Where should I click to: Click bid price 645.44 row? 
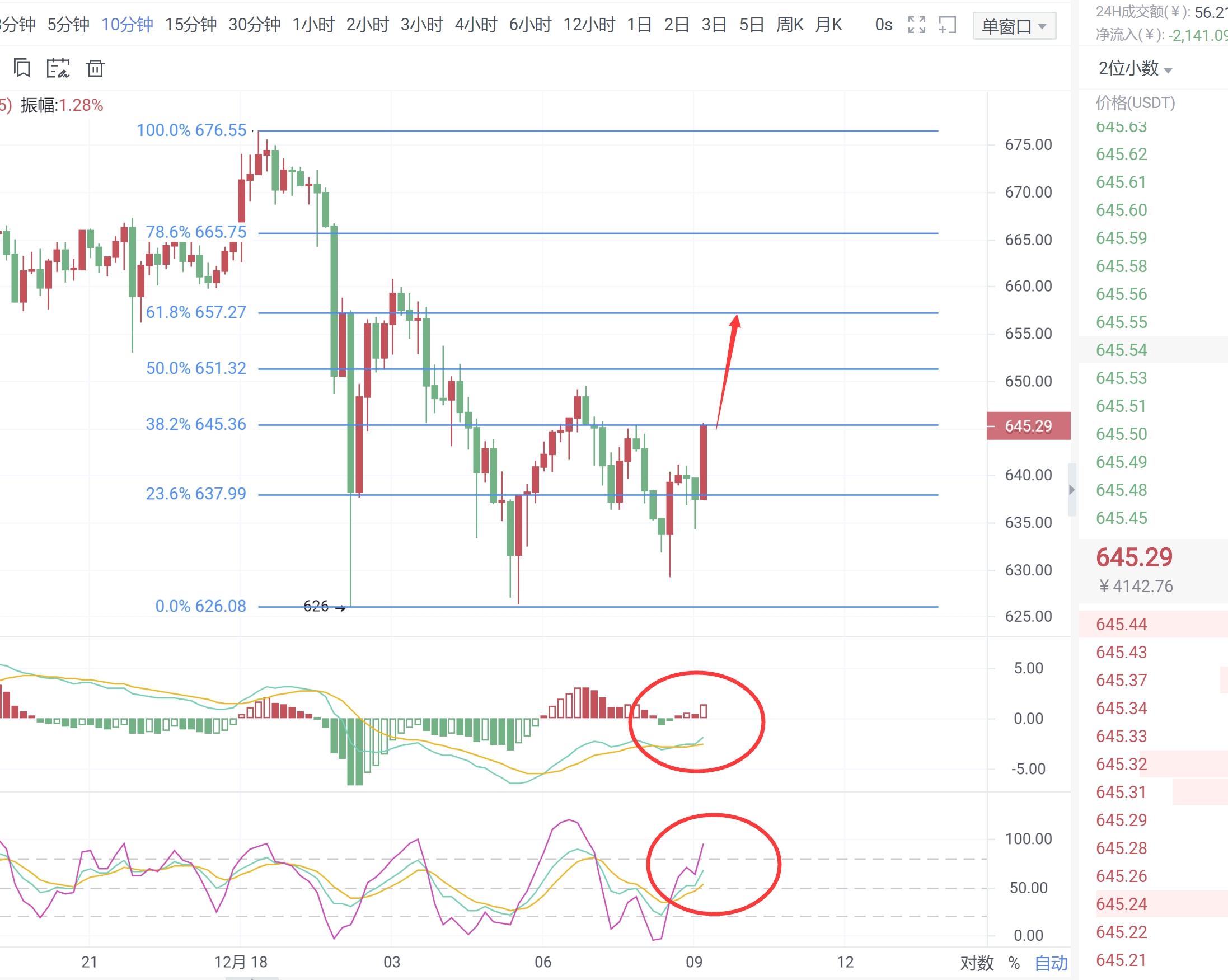click(1154, 625)
